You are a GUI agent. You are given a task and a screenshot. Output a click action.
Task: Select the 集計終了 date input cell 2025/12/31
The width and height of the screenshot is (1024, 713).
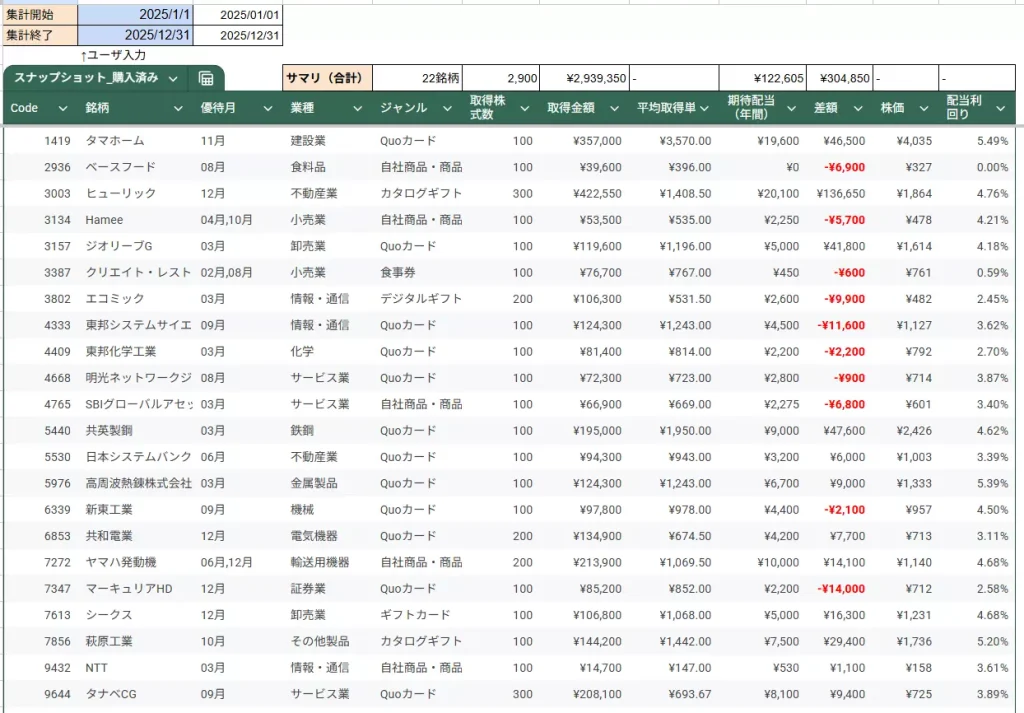pyautogui.click(x=135, y=35)
